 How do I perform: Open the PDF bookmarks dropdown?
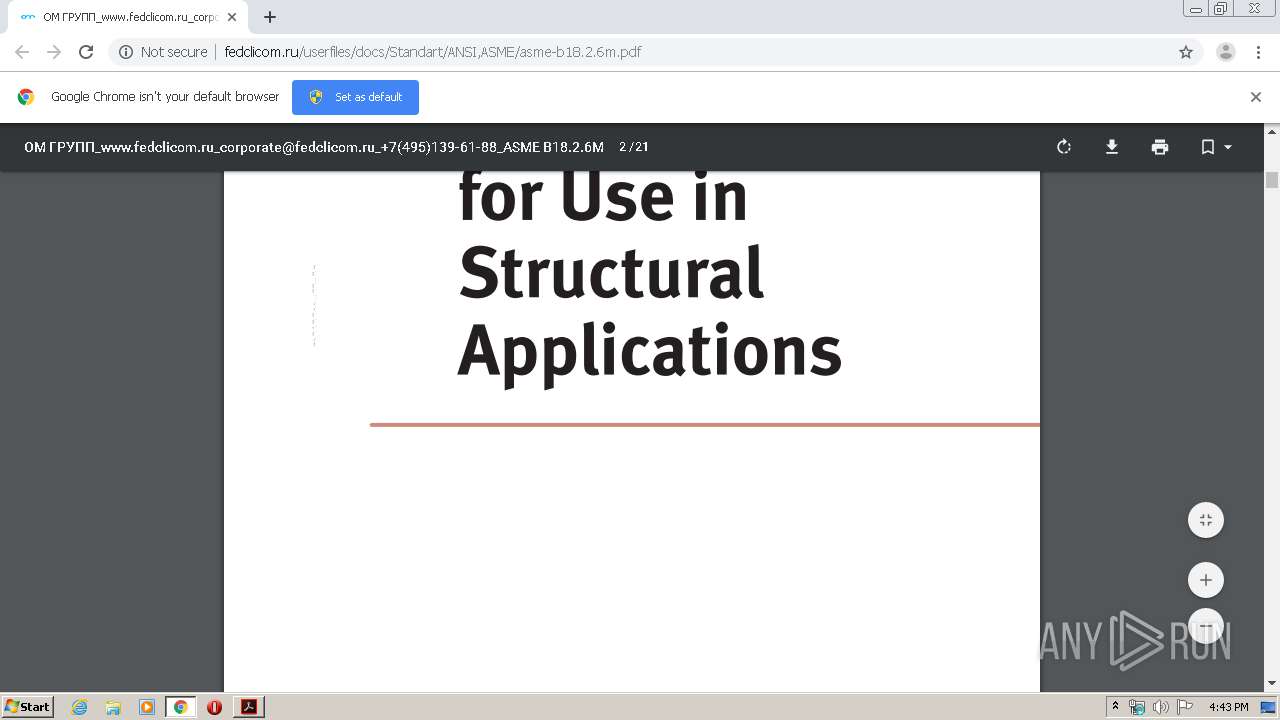point(1216,147)
